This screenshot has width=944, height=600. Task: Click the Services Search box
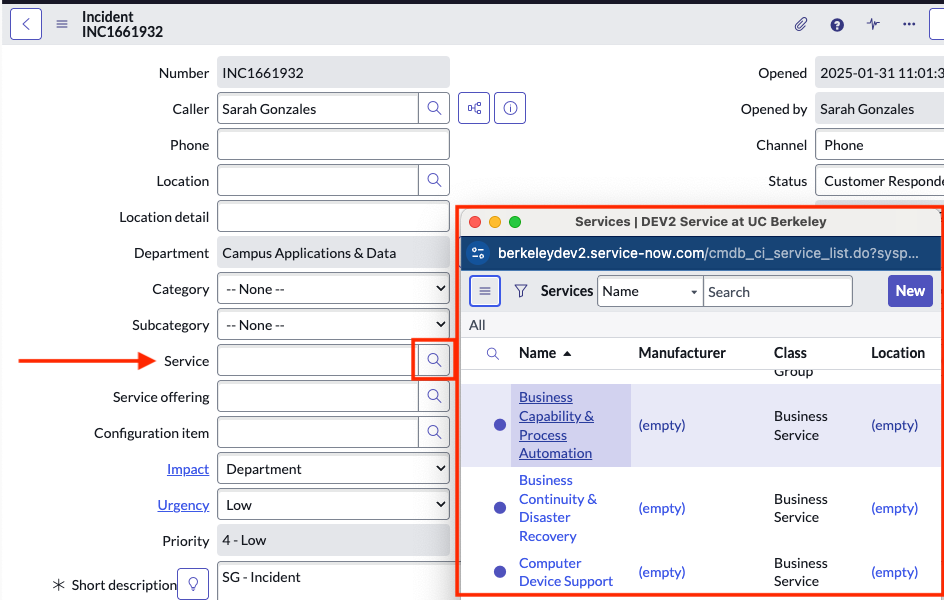coord(778,291)
